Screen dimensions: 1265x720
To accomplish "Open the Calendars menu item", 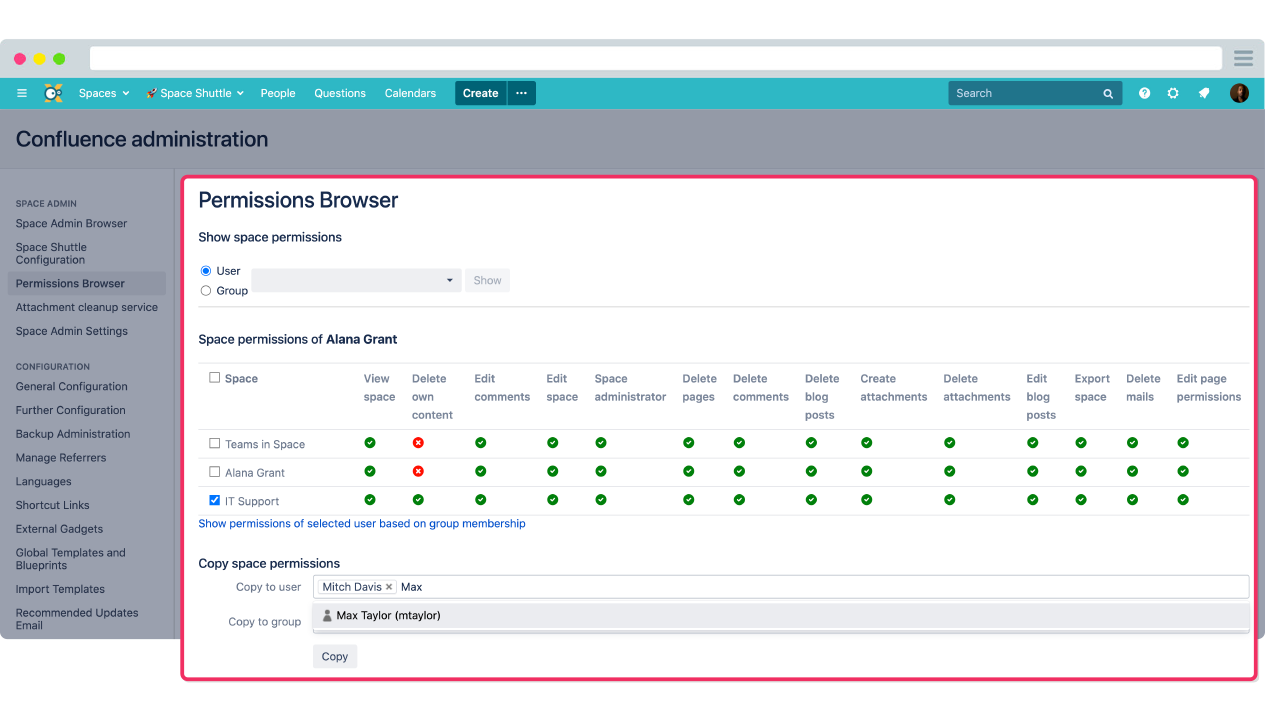I will click(410, 93).
